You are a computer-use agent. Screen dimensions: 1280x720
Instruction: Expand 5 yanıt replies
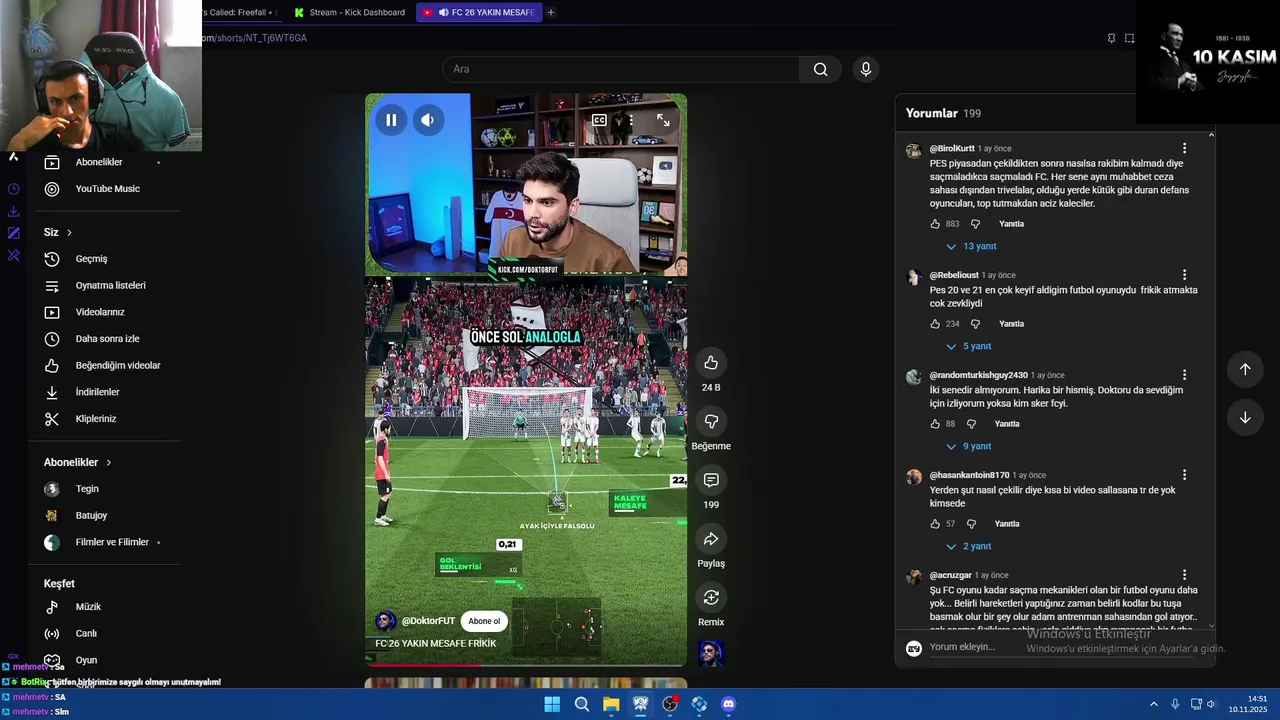pyautogui.click(x=968, y=346)
